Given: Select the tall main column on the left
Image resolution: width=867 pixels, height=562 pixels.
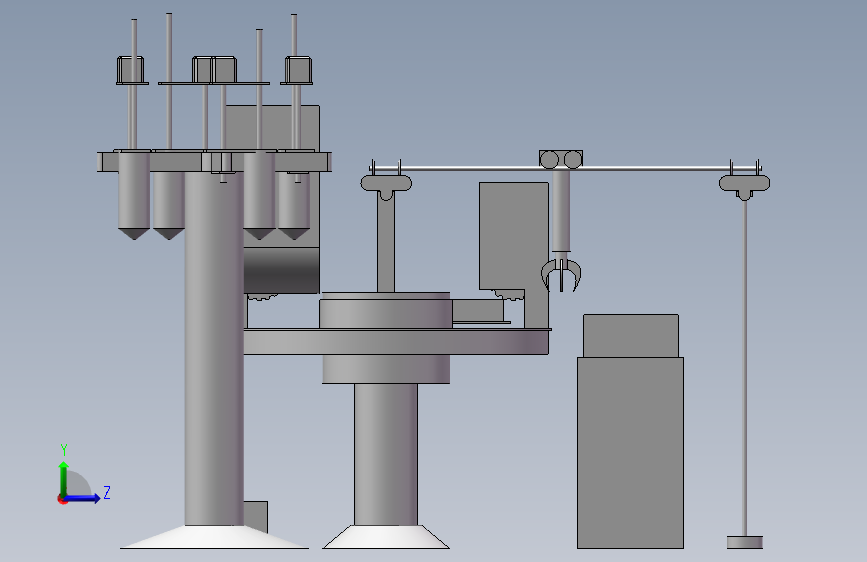Looking at the screenshot, I should (x=214, y=348).
